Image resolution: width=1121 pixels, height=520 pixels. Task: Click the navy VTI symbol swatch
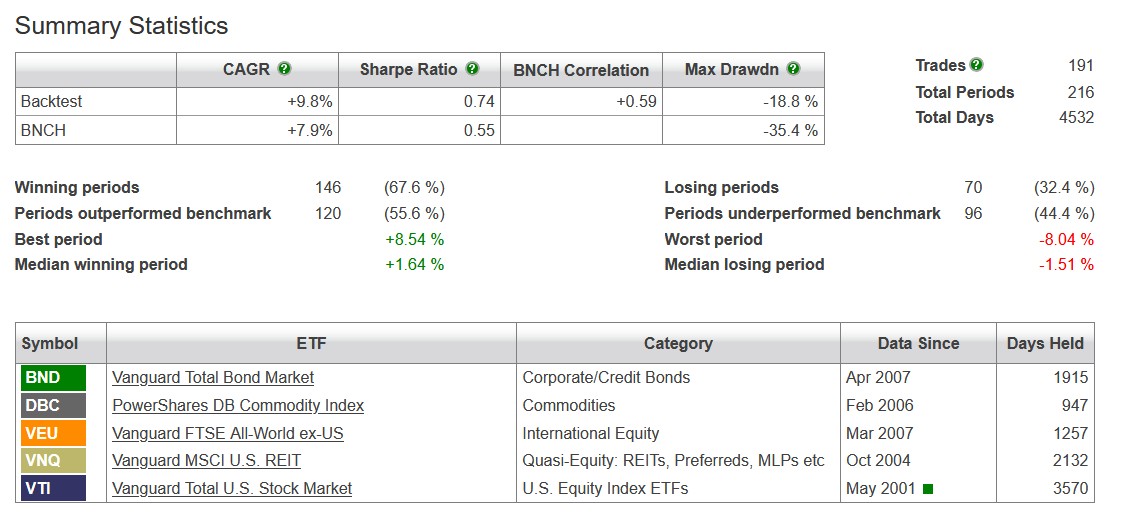pos(54,489)
